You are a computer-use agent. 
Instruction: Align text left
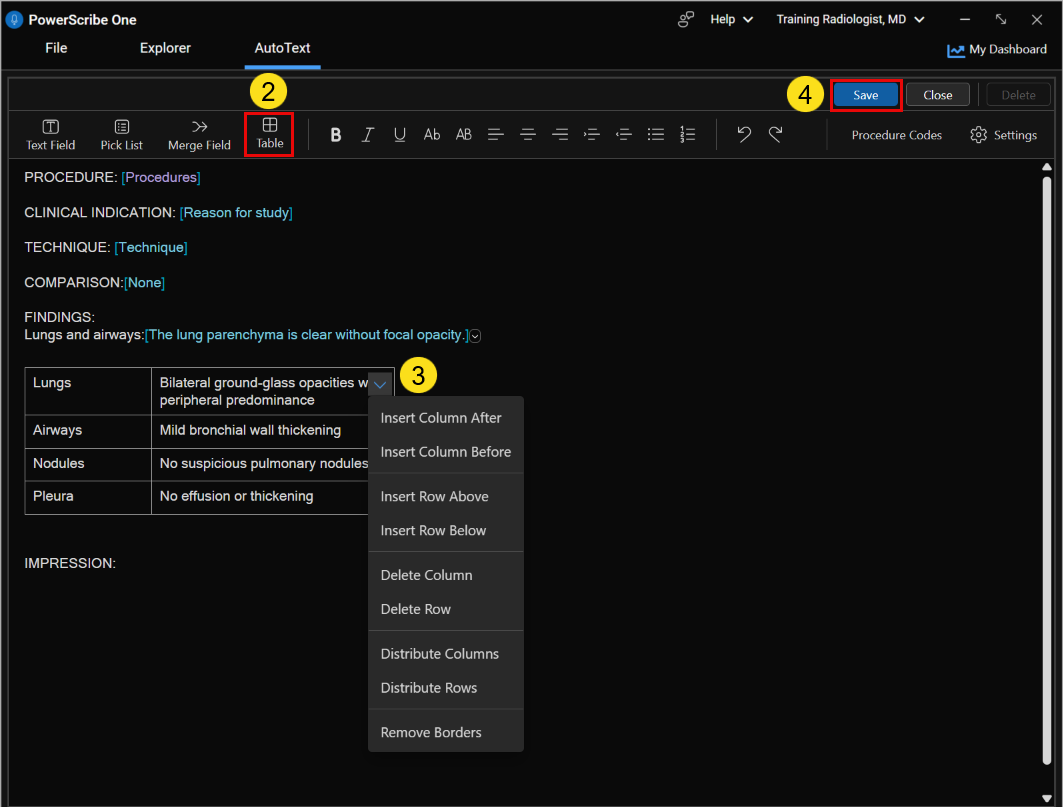[496, 135]
